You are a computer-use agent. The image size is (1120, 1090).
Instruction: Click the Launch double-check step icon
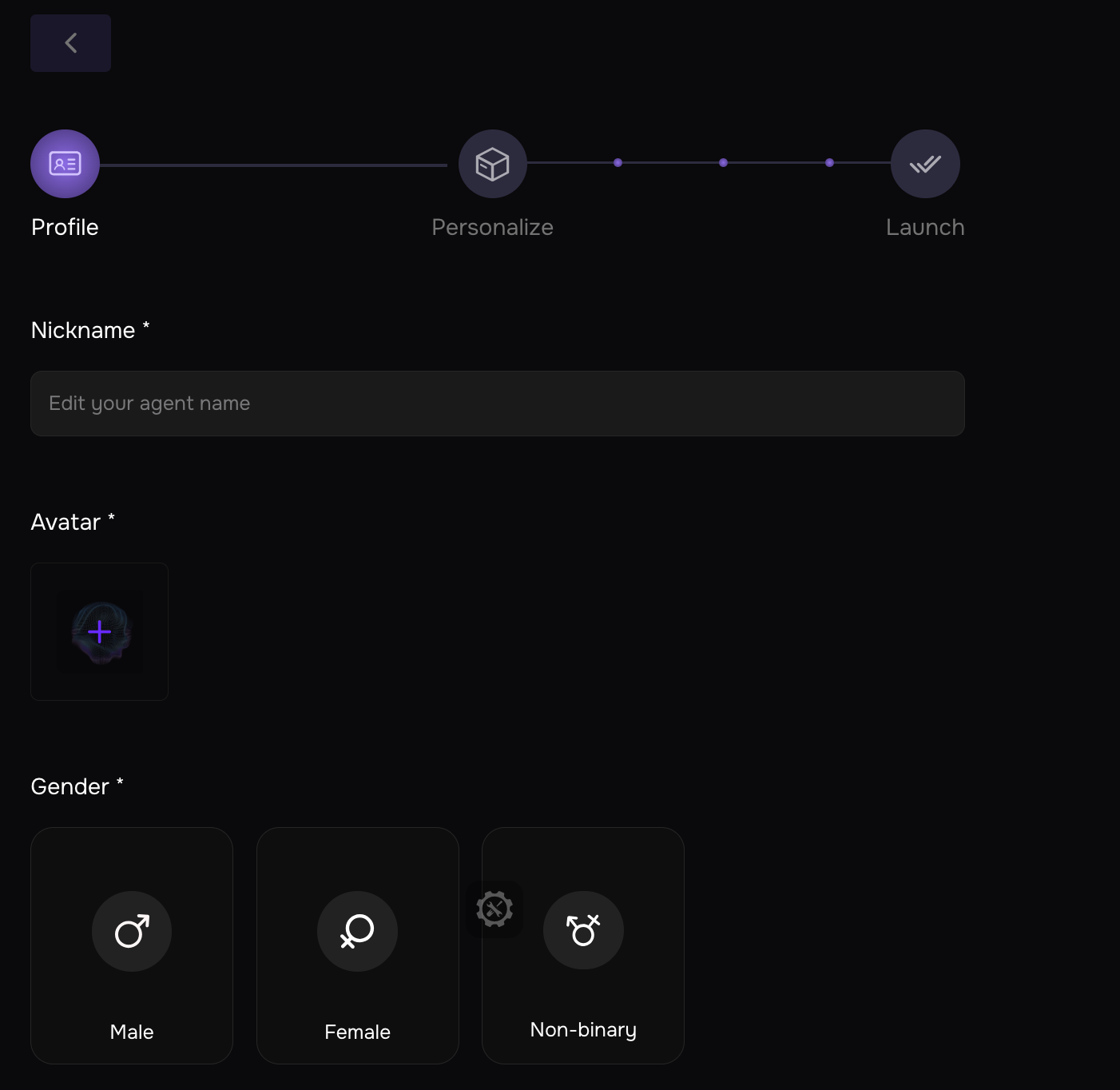tap(925, 164)
